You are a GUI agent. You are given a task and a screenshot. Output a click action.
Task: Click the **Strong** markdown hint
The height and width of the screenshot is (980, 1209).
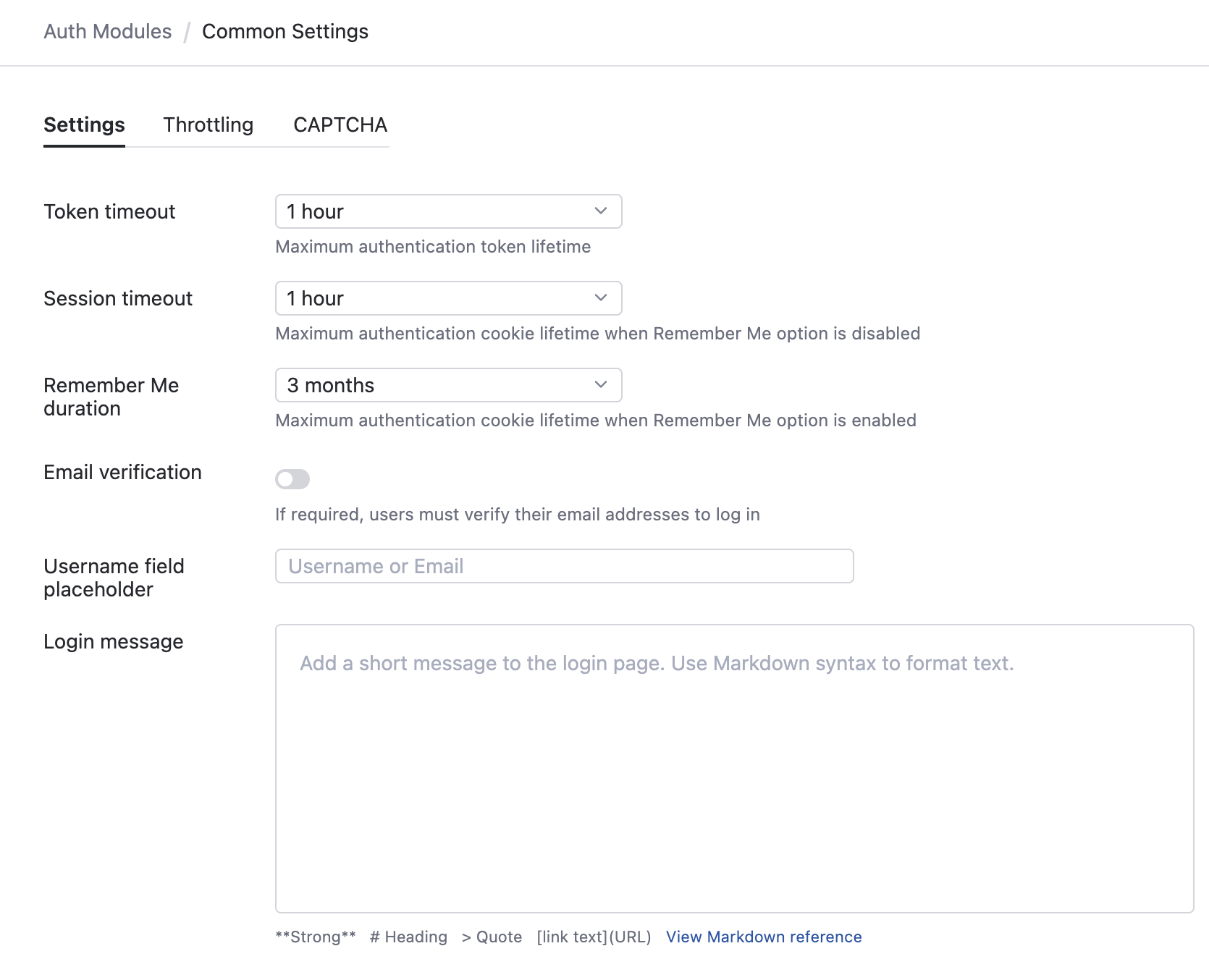tap(315, 936)
